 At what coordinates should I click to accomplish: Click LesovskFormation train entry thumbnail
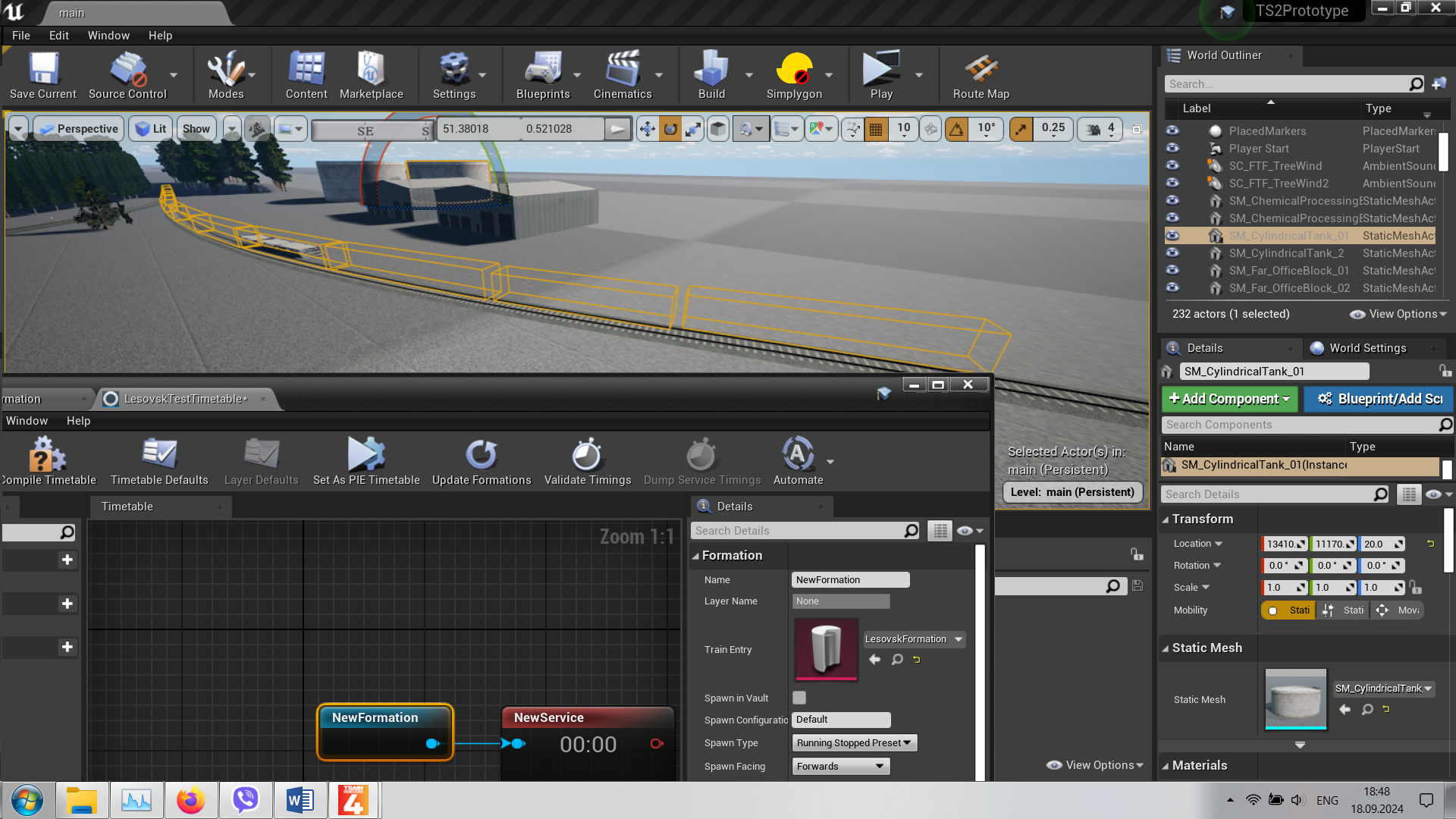click(x=827, y=649)
